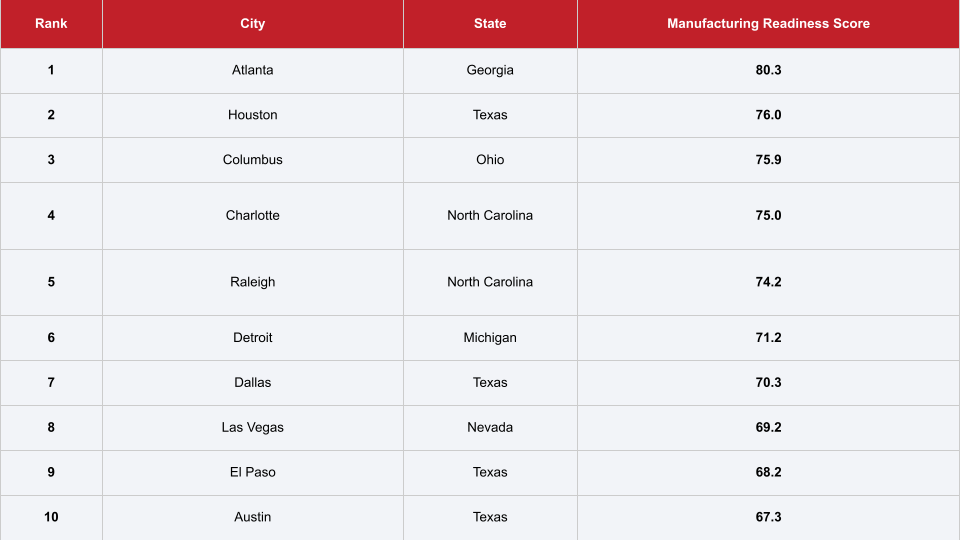The image size is (960, 540).
Task: Click the City column header
Action: (x=253, y=24)
